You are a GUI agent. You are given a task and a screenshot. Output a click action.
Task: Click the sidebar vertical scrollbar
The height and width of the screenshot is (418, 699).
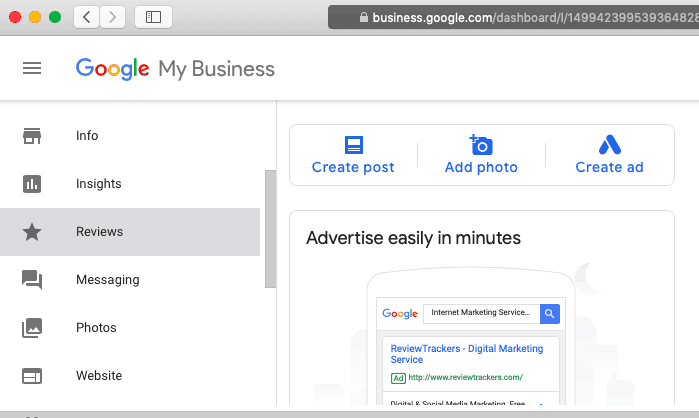click(268, 229)
